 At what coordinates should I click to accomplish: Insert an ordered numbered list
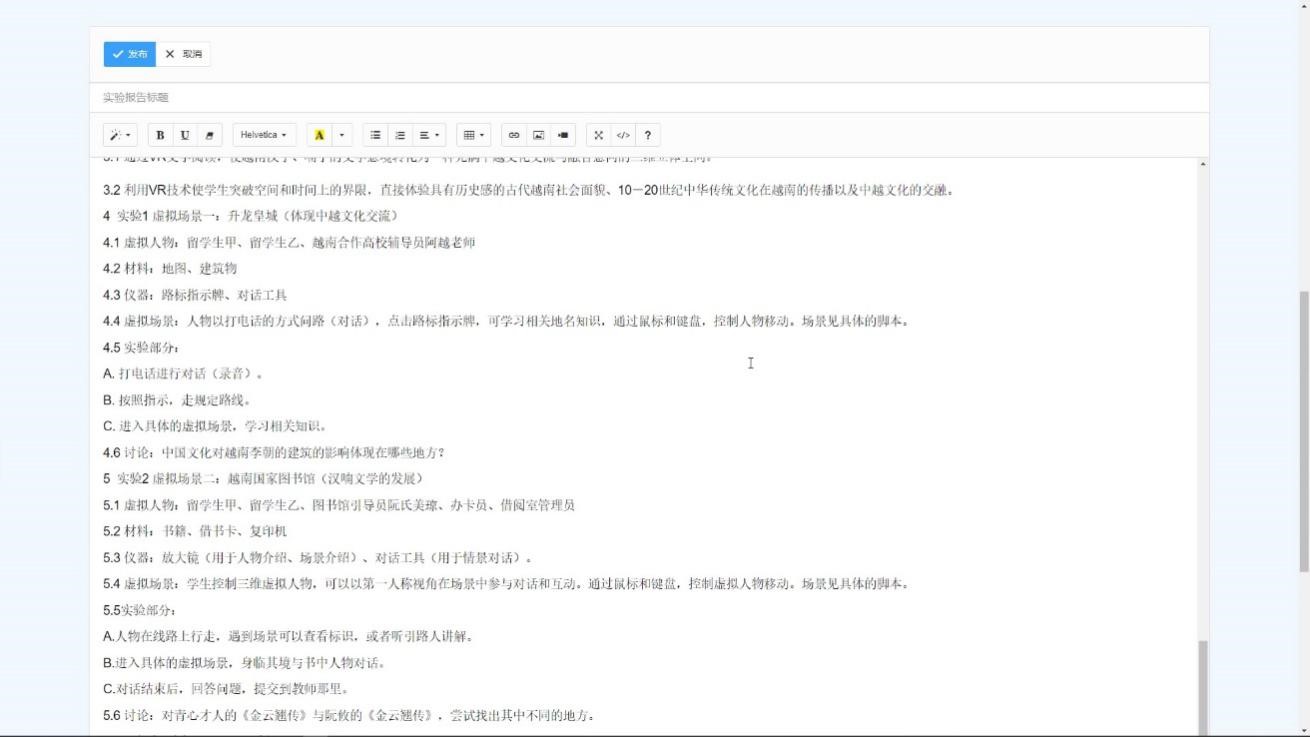point(400,135)
